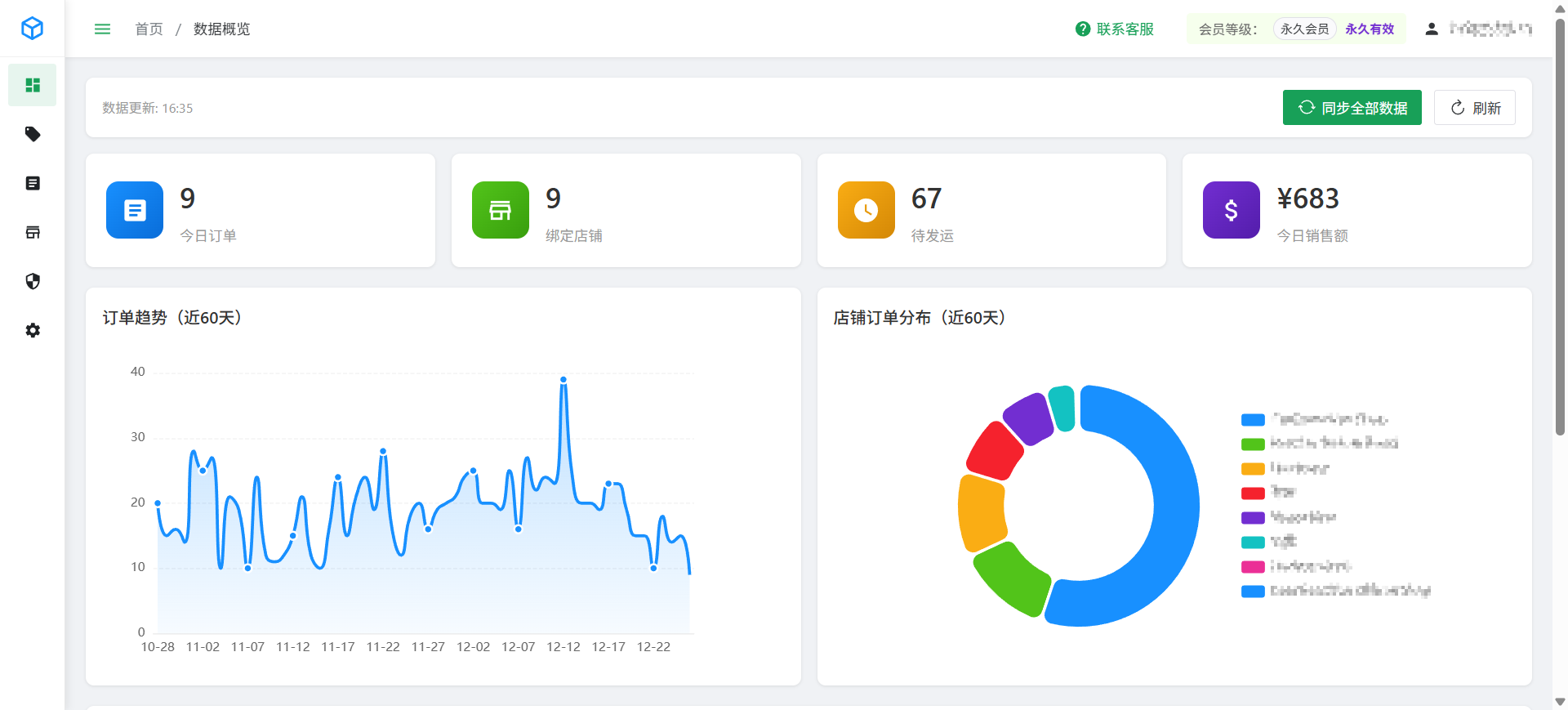This screenshot has width=1568, height=710.
Task: Click the 永久有效 label
Action: [x=1370, y=29]
